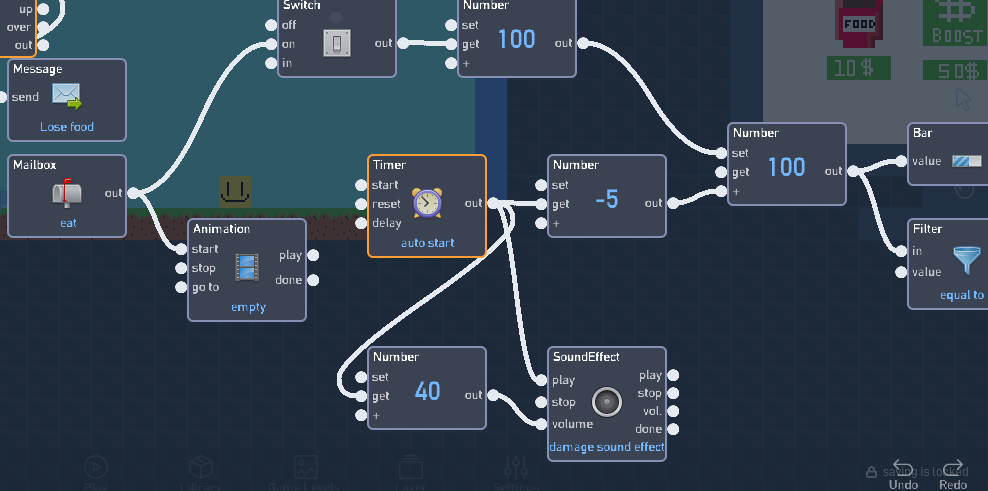Click the Timer 'start' input port
Screen dimensions: 988x491
[x=361, y=185]
